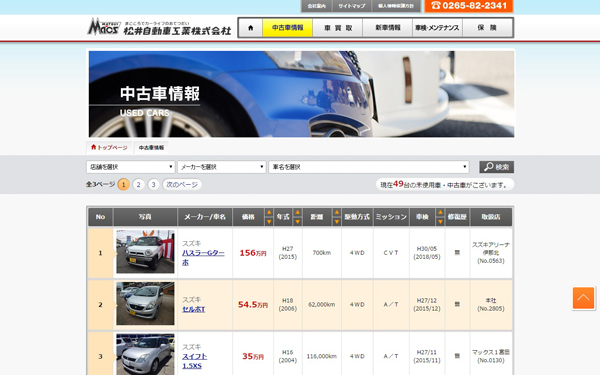Click the 中古車情報 breadcrumb item

(x=151, y=147)
